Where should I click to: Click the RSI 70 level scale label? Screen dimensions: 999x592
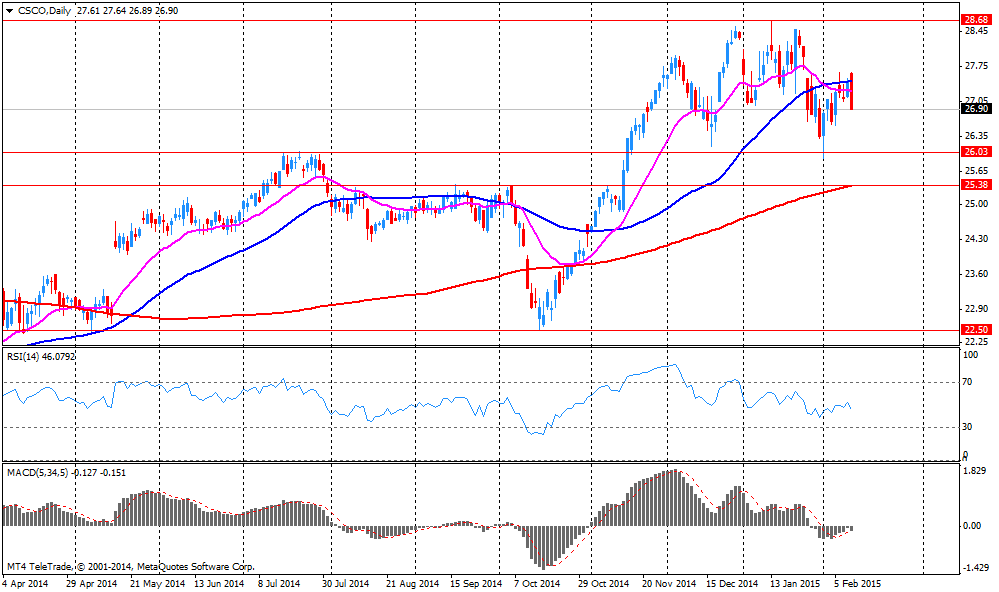(968, 382)
